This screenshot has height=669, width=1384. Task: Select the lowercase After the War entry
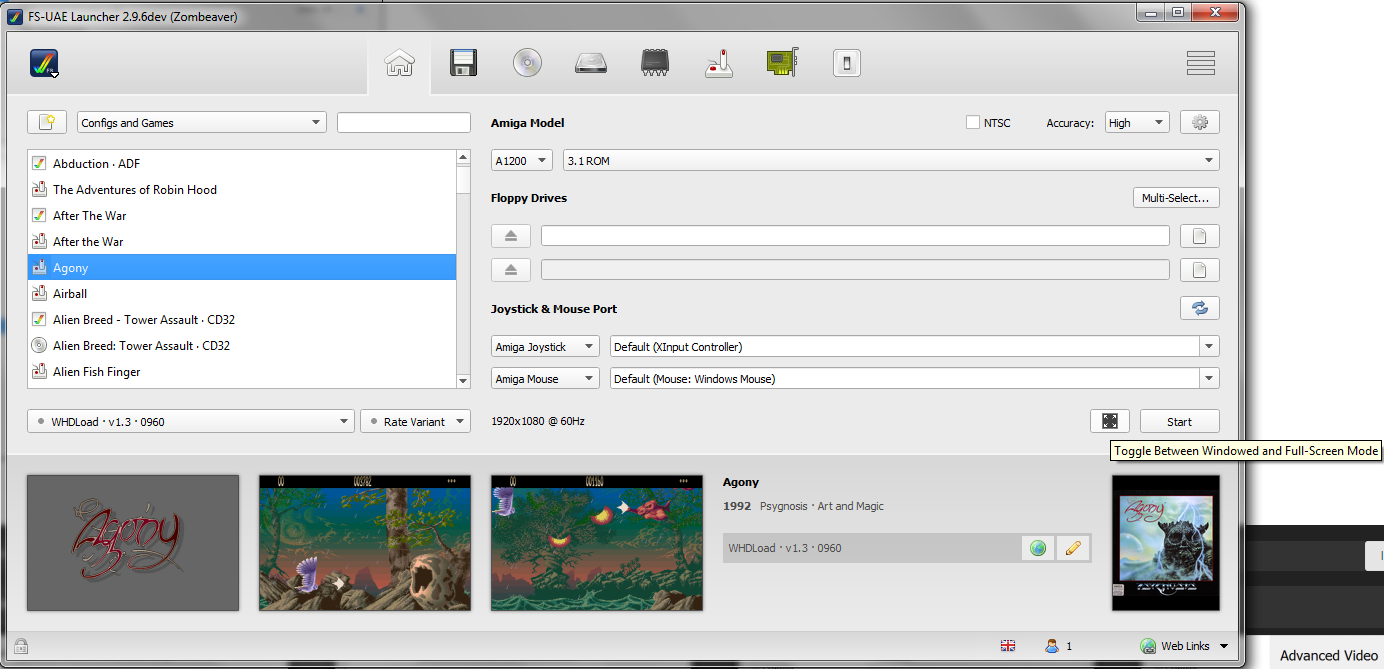pyautogui.click(x=242, y=241)
